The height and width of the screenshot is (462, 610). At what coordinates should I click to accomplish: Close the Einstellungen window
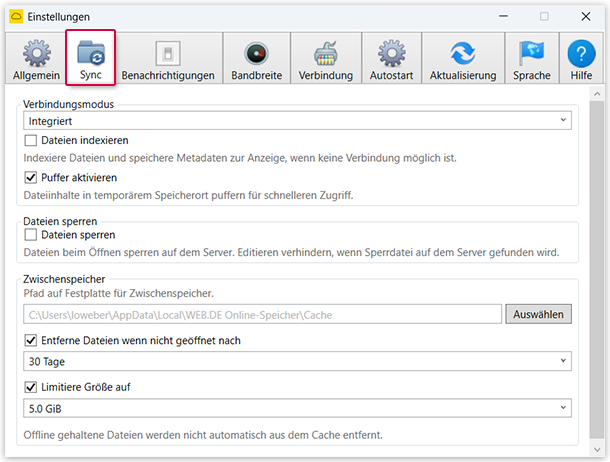coord(586,16)
